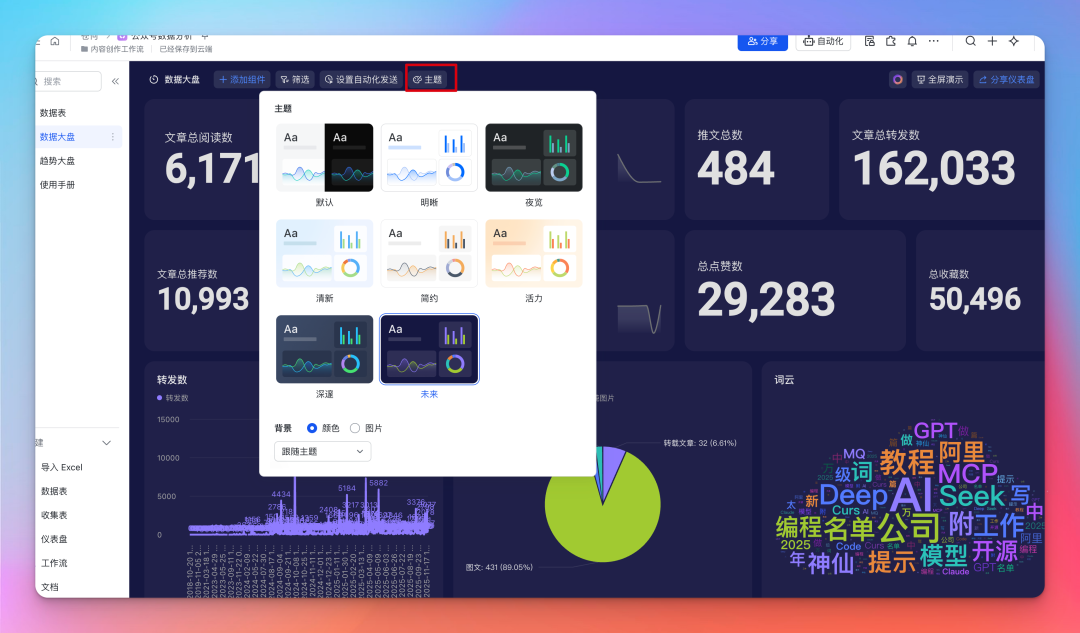
Task: Open the sparkle AI assistant icon
Action: [1014, 41]
